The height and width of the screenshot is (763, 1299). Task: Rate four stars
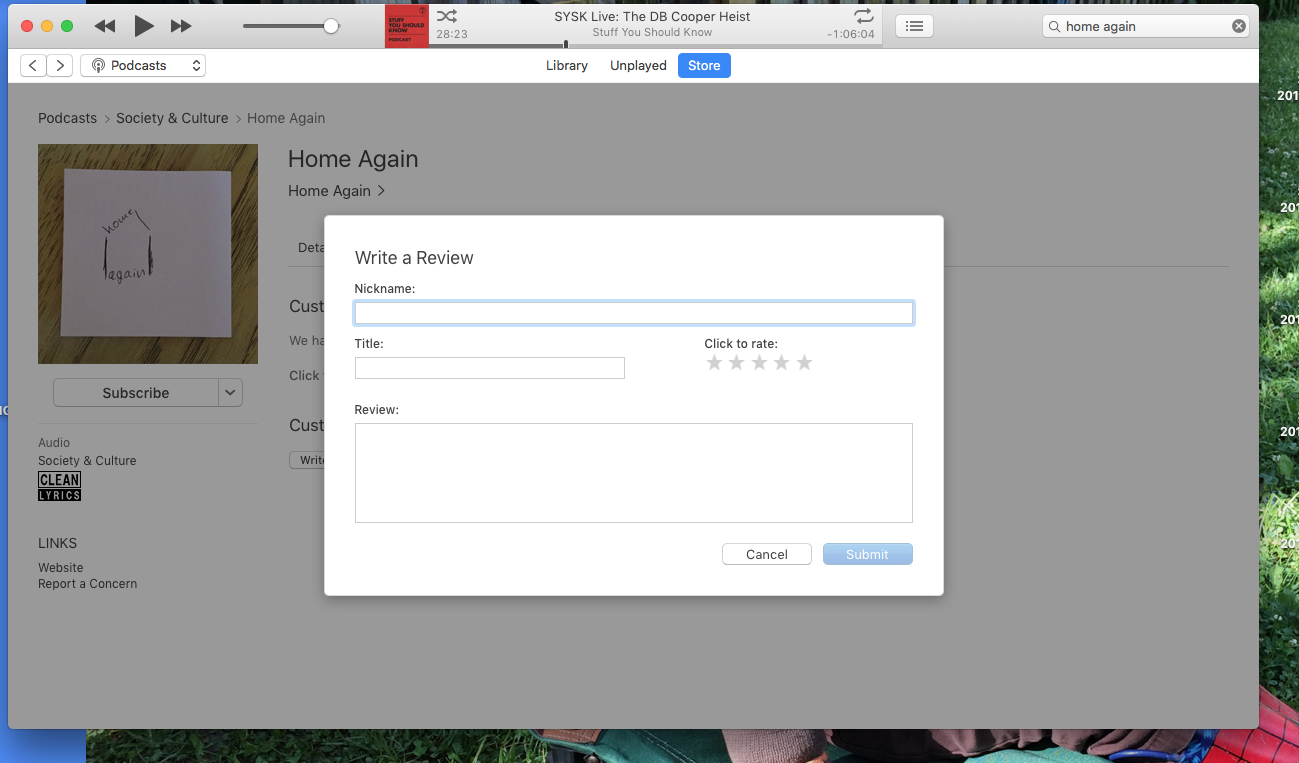pos(782,362)
